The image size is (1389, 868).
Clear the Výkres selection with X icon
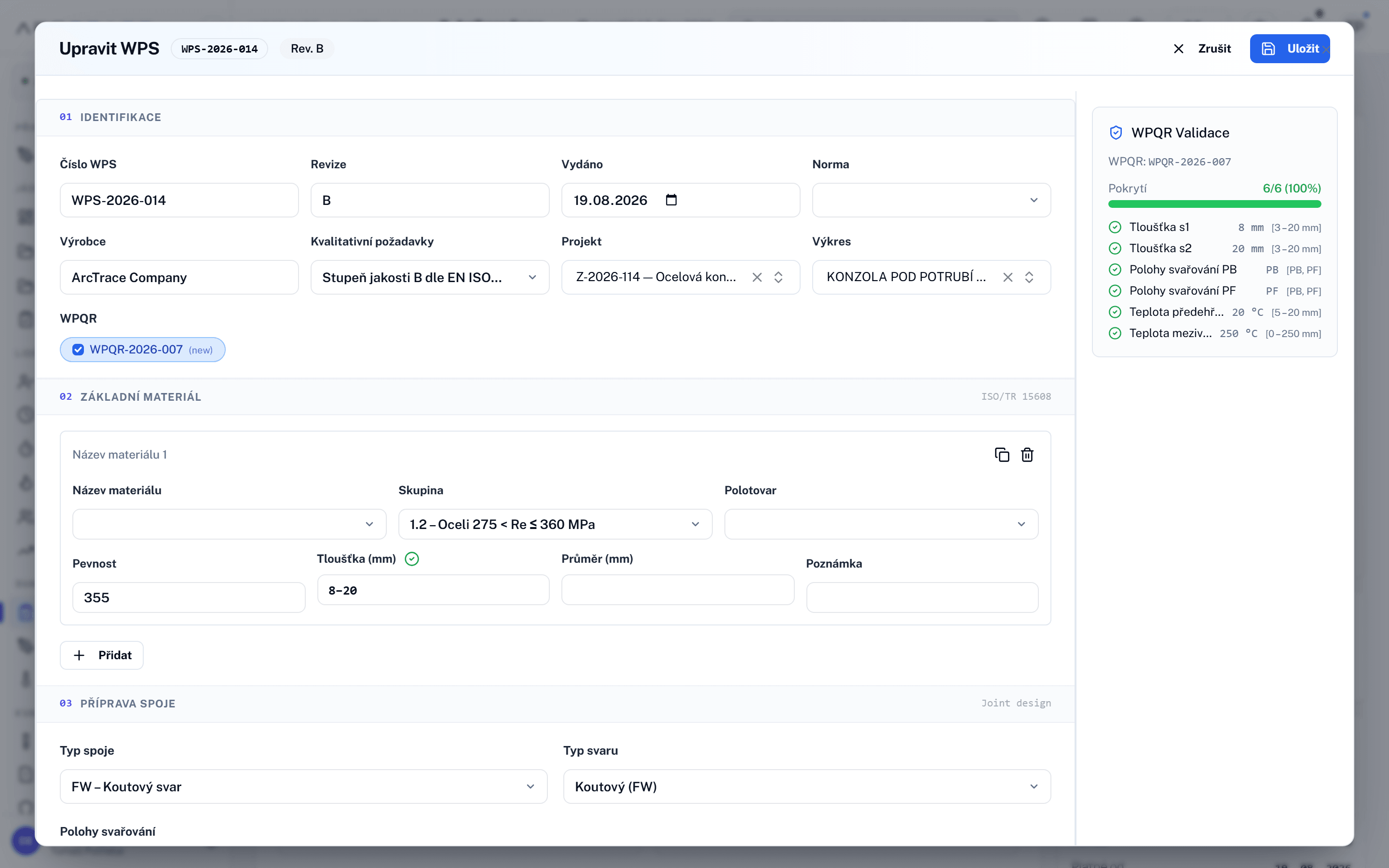[x=1008, y=277]
